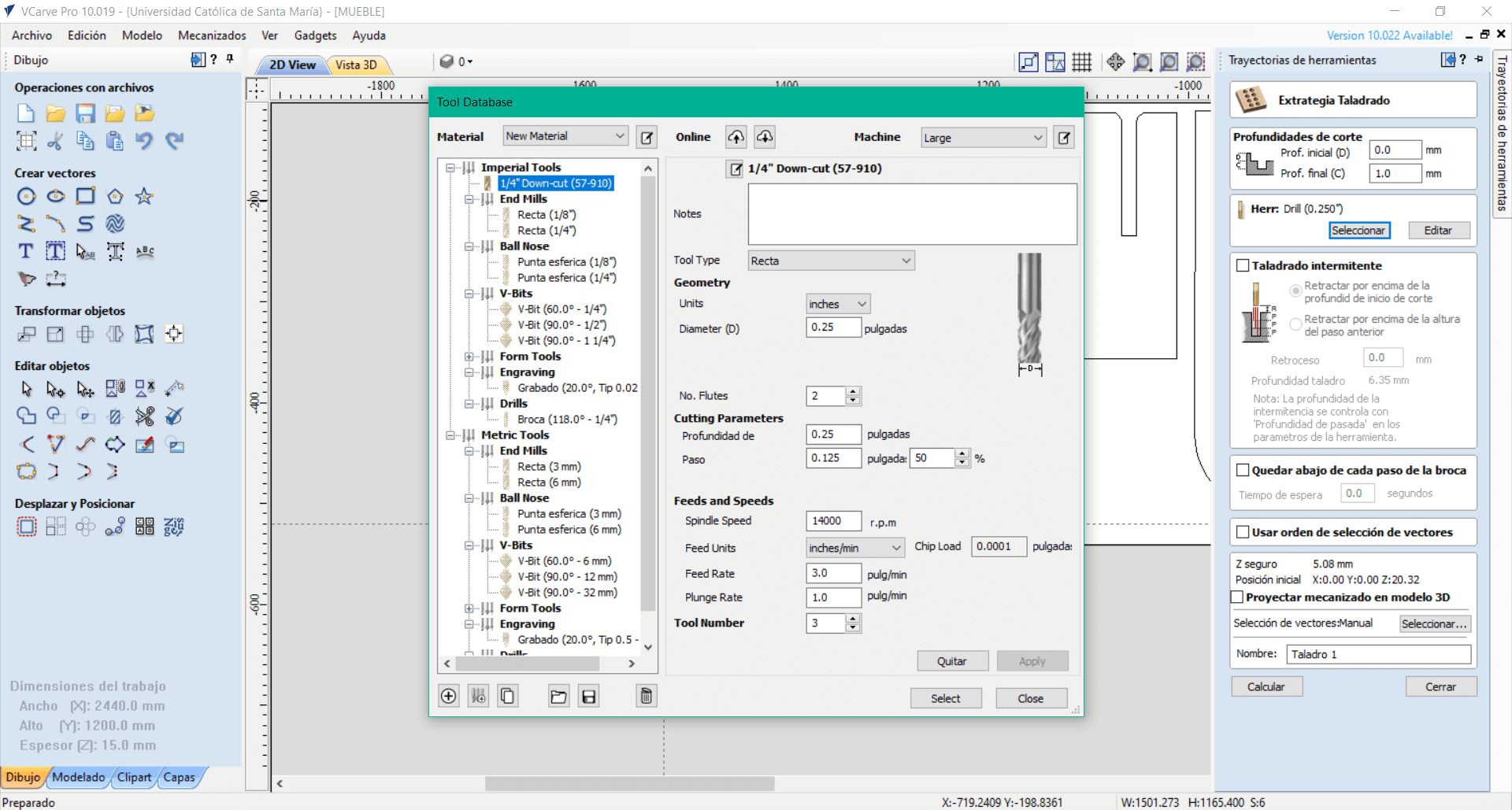Image resolution: width=1512 pixels, height=810 pixels.
Task: Open the Tool Type dropdown showing Recta
Action: pos(831,261)
